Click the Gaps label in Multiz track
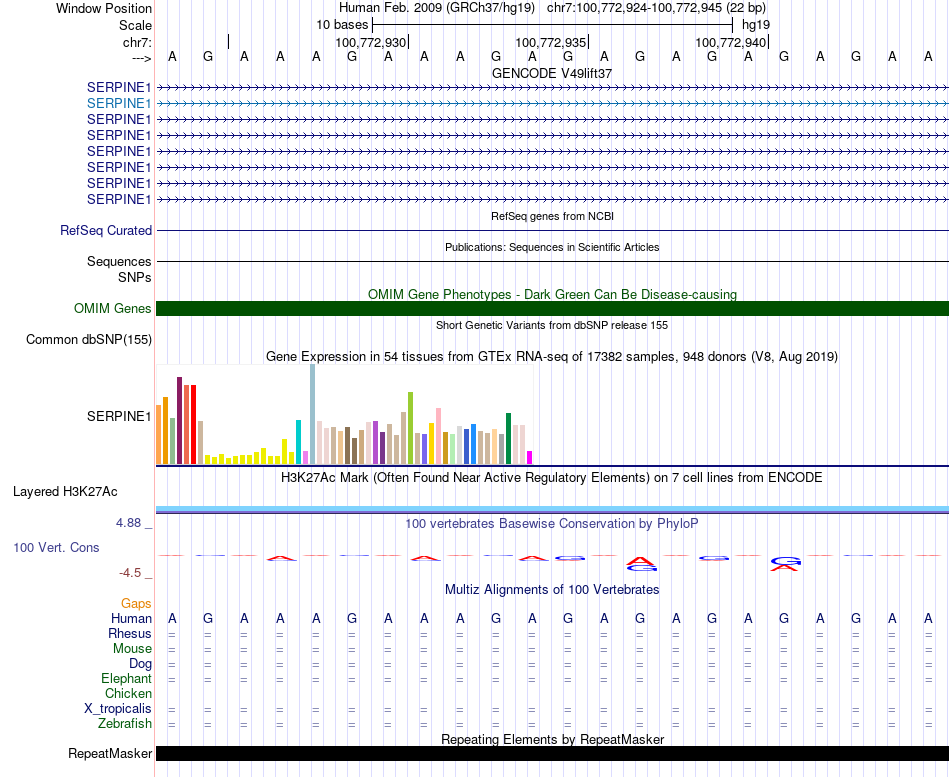950x777 pixels. tap(136, 604)
